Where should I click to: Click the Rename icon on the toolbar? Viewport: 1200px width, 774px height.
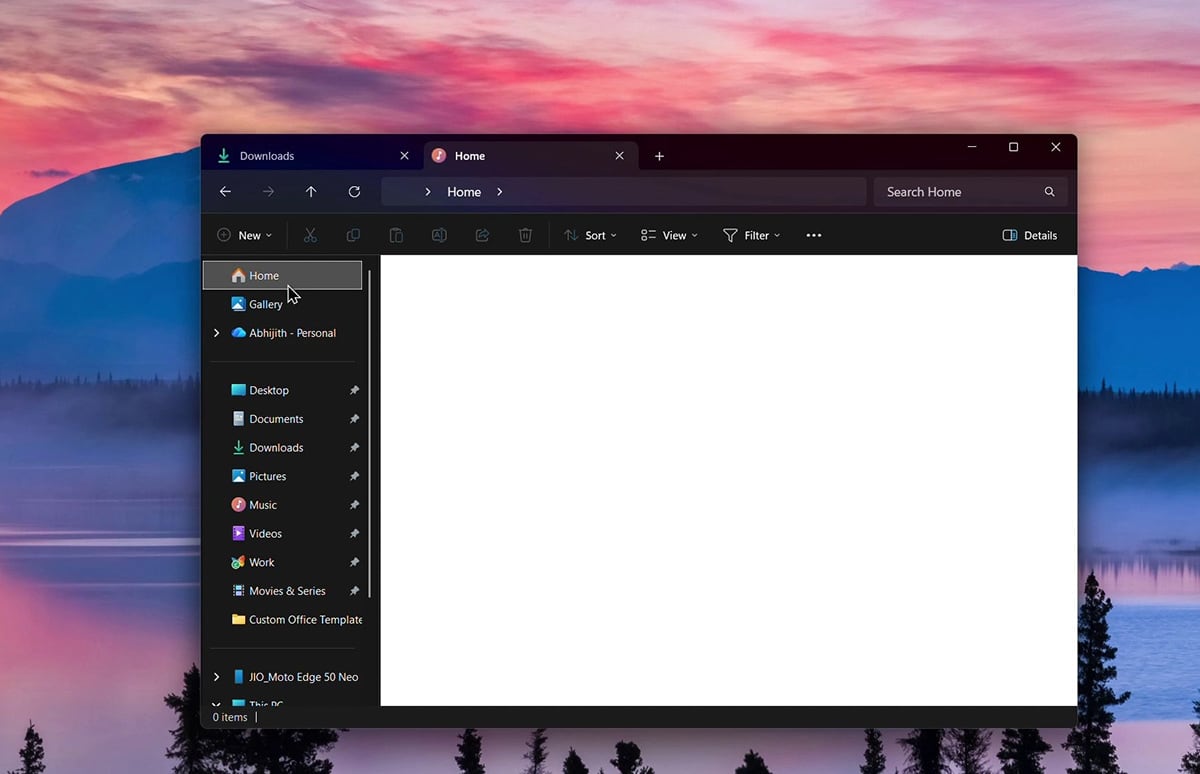439,235
